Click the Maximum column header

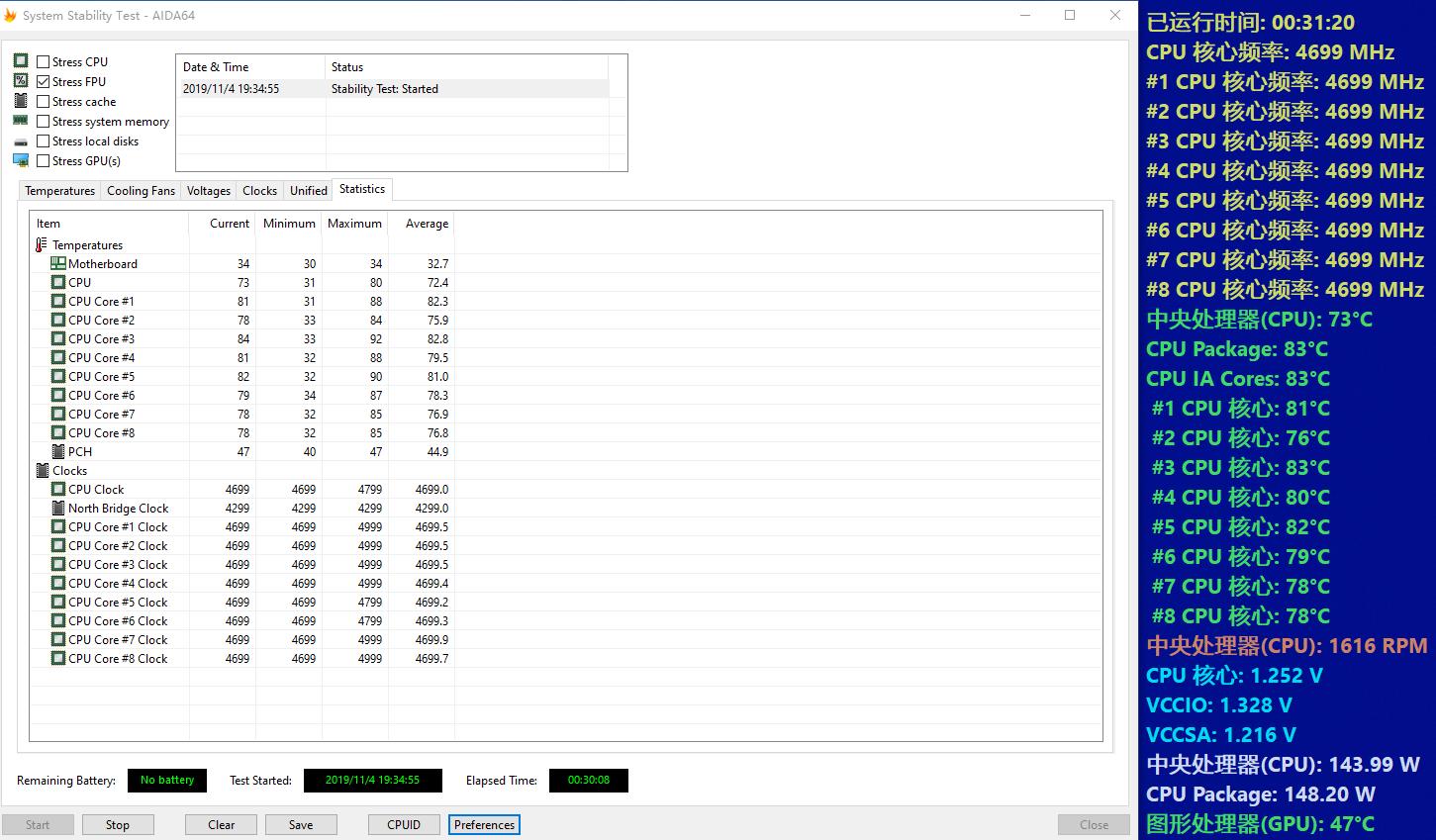354,224
